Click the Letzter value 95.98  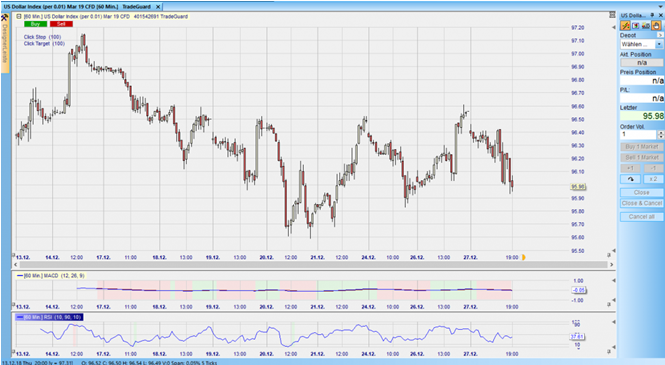coord(642,116)
